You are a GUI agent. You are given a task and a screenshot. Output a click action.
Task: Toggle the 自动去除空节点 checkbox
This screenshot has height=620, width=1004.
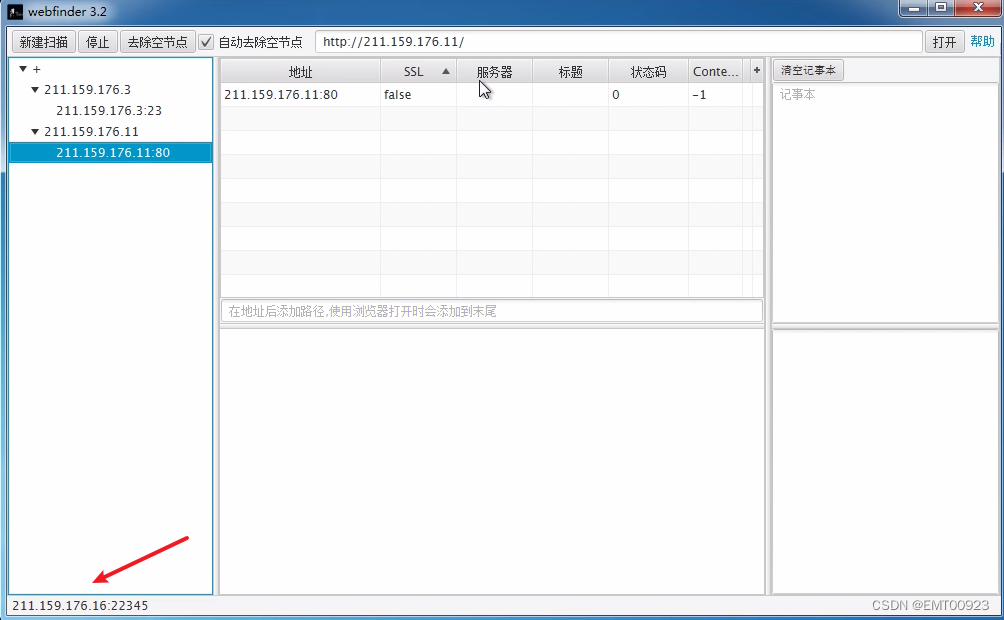point(206,42)
